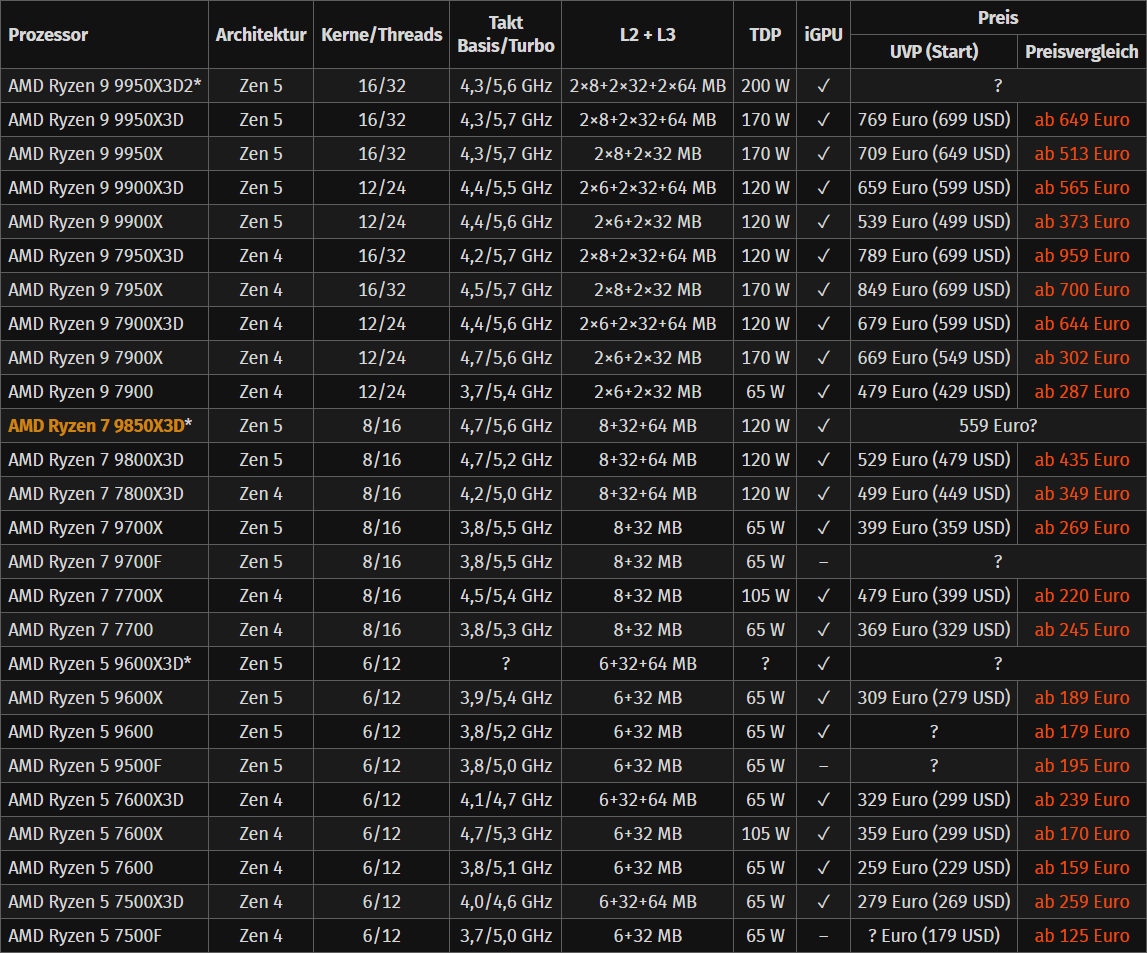
Task: Click '309 Euro (279 USD)' UVP cell
Action: click(933, 698)
